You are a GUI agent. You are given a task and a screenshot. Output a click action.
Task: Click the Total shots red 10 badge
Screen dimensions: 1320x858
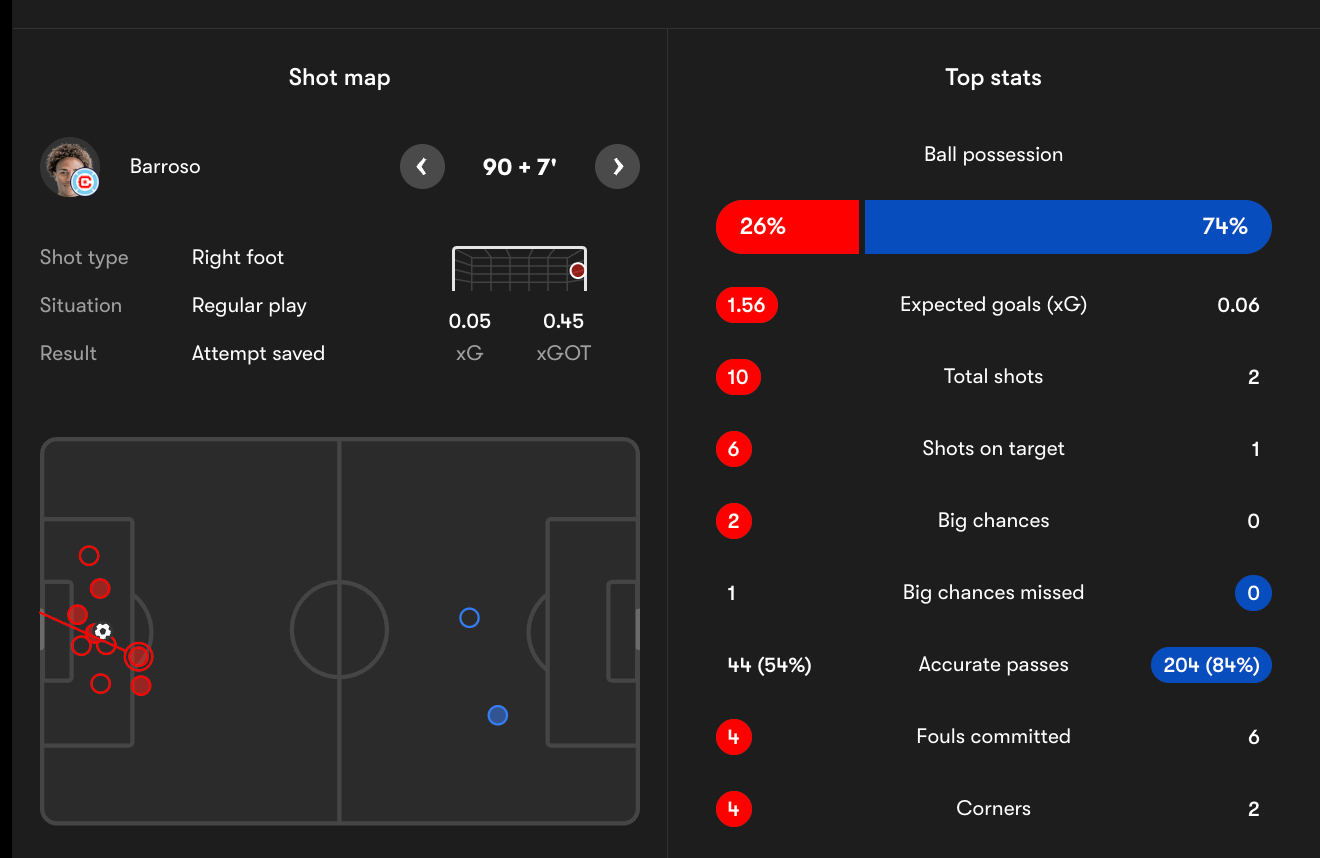pyautogui.click(x=738, y=377)
